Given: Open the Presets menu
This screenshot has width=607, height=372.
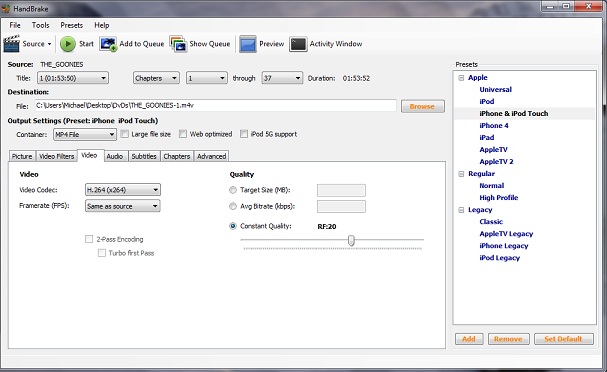Looking at the screenshot, I should (x=72, y=25).
